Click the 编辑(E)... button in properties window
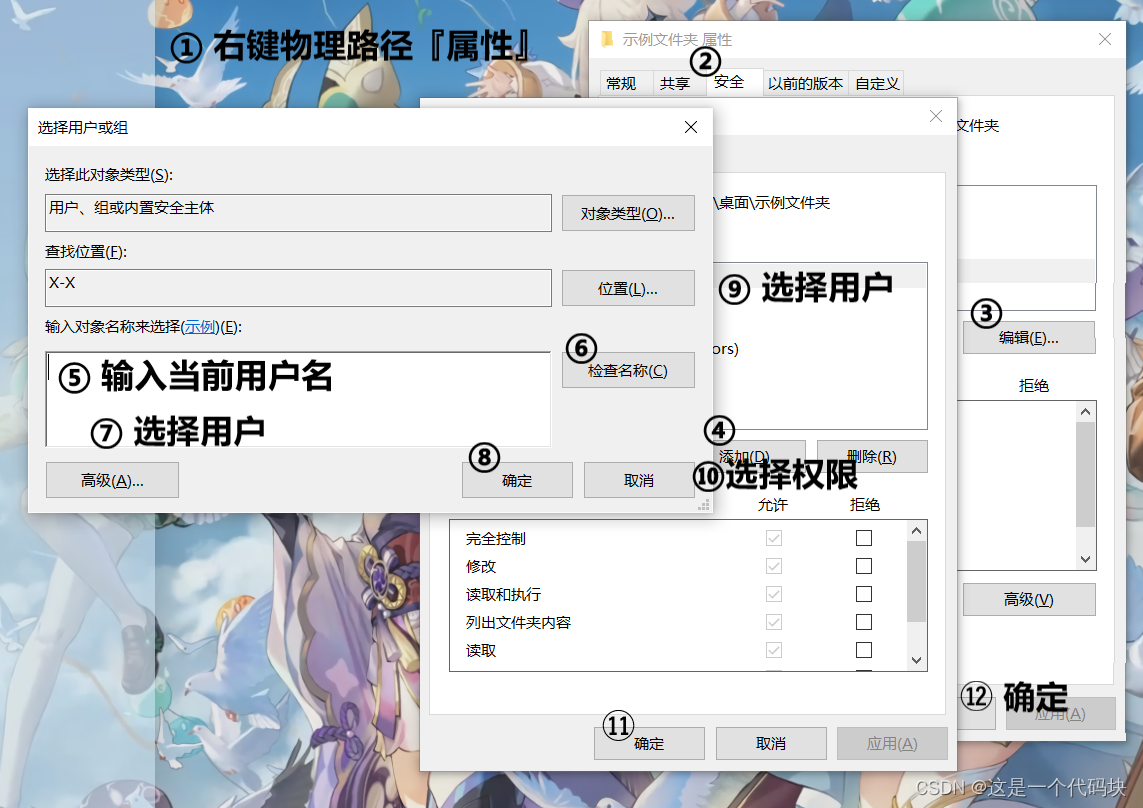 tap(1029, 338)
